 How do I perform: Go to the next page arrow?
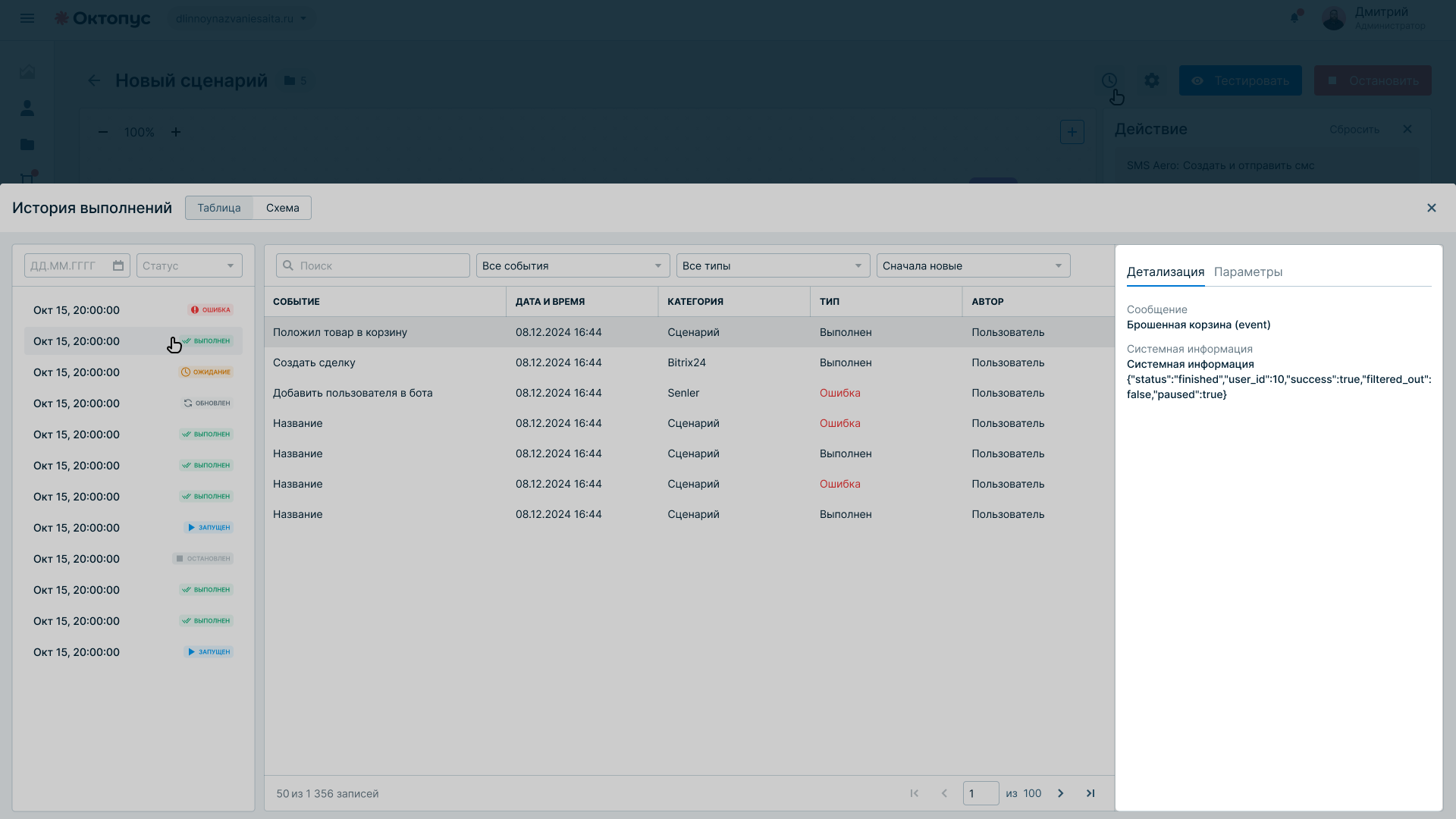click(1061, 793)
